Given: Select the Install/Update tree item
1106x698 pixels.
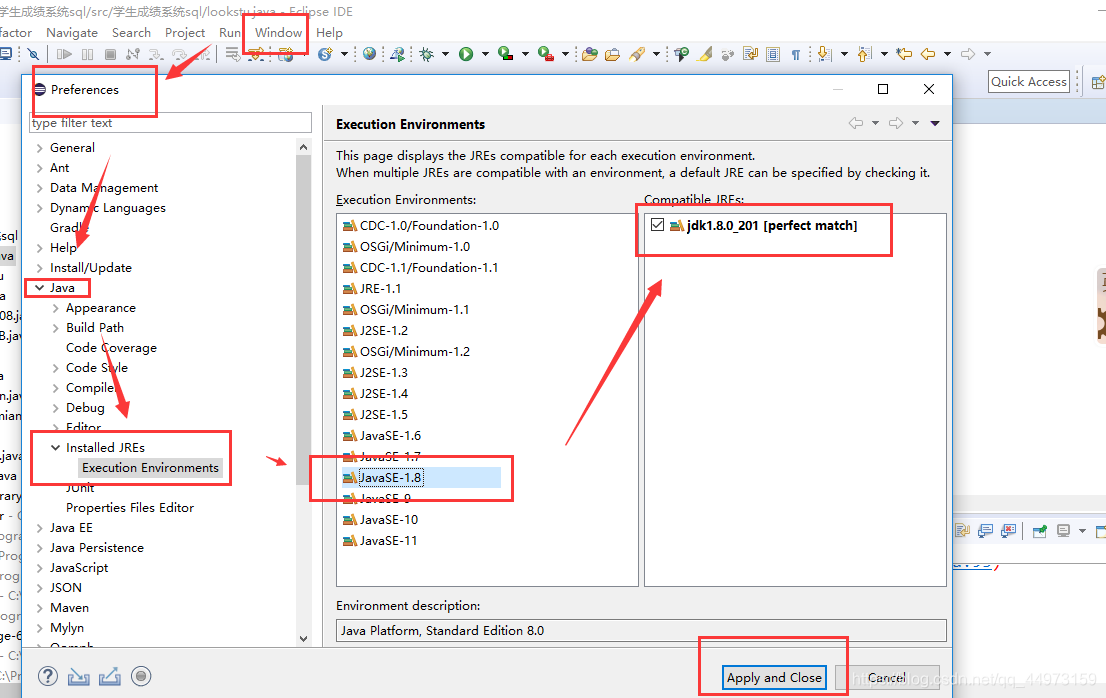Looking at the screenshot, I should (91, 268).
